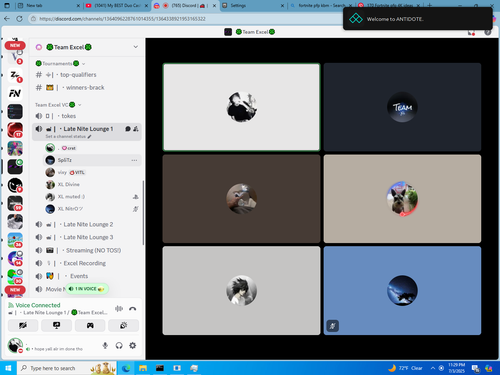The image size is (500, 375).
Task: Open server icon with 17 notification badge
Action: [x=15, y=130]
